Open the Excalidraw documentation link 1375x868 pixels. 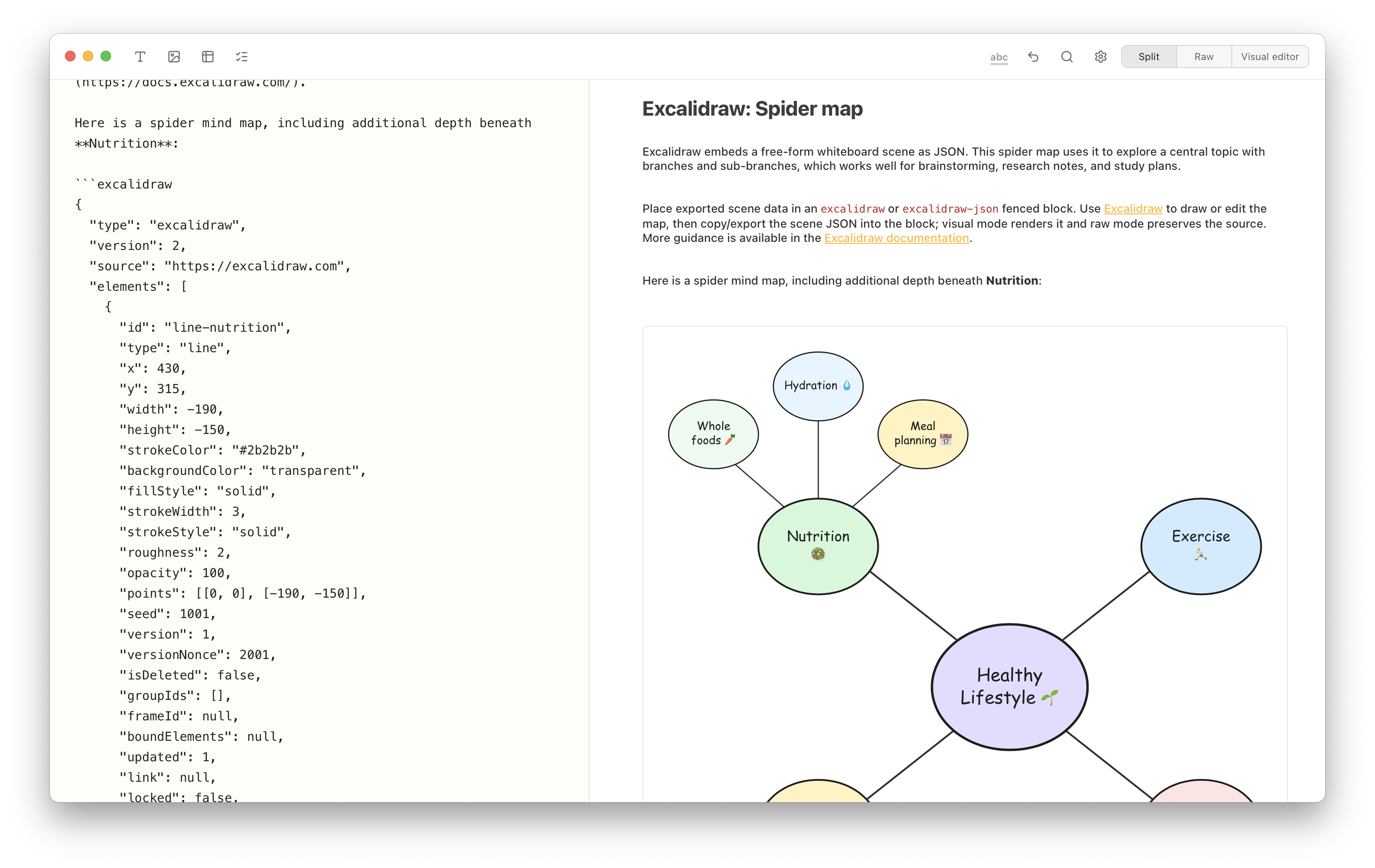tap(897, 238)
